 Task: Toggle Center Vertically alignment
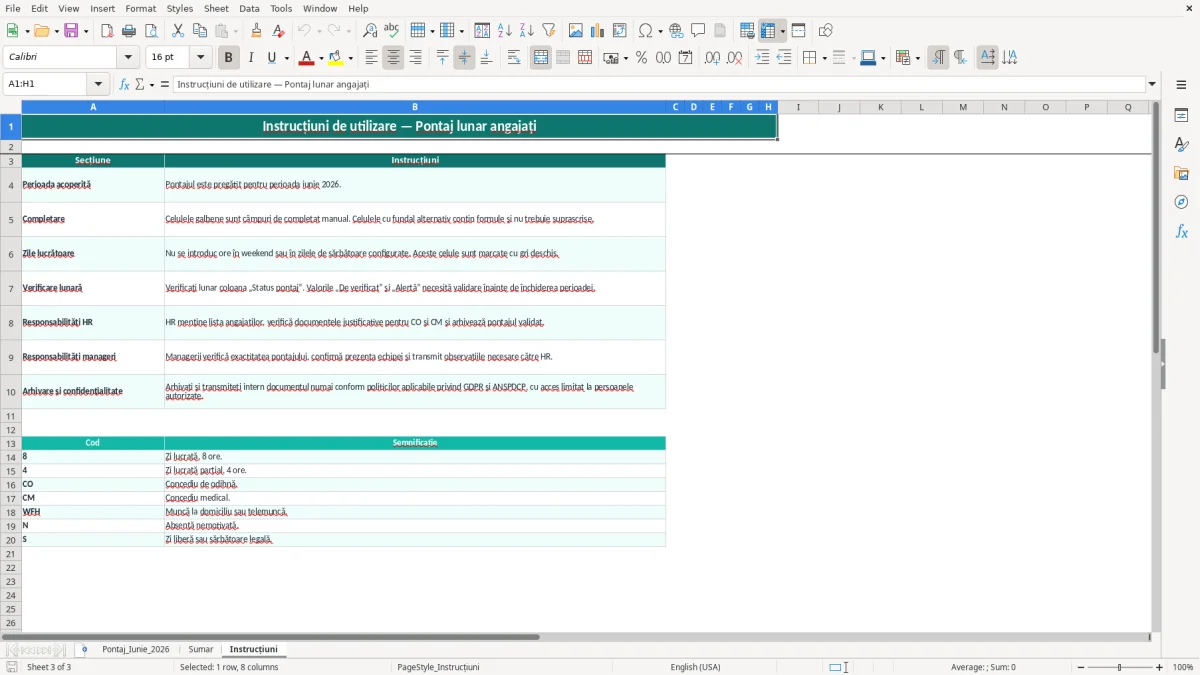(x=464, y=58)
